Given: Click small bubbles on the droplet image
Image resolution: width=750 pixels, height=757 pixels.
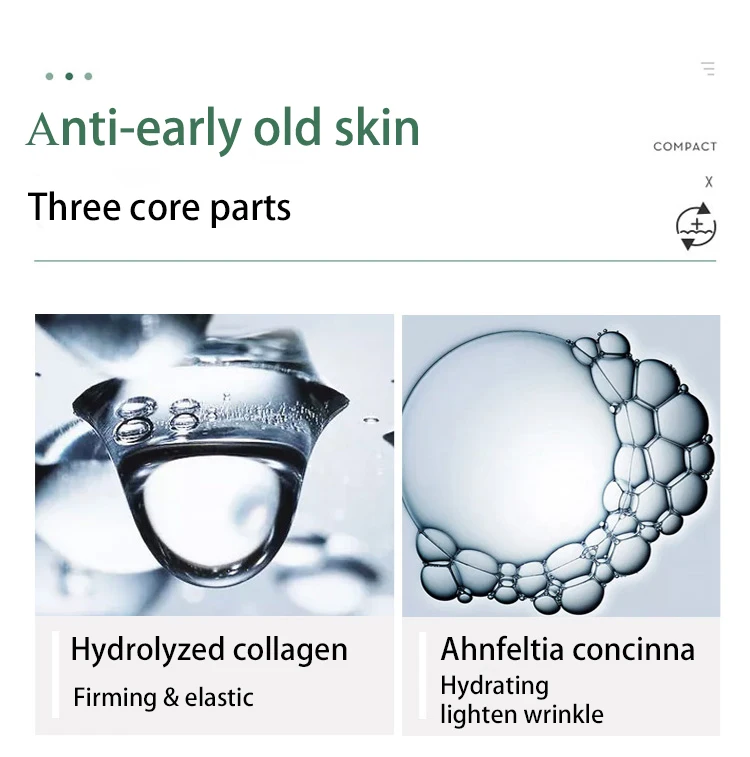Looking at the screenshot, I should pos(157,419).
